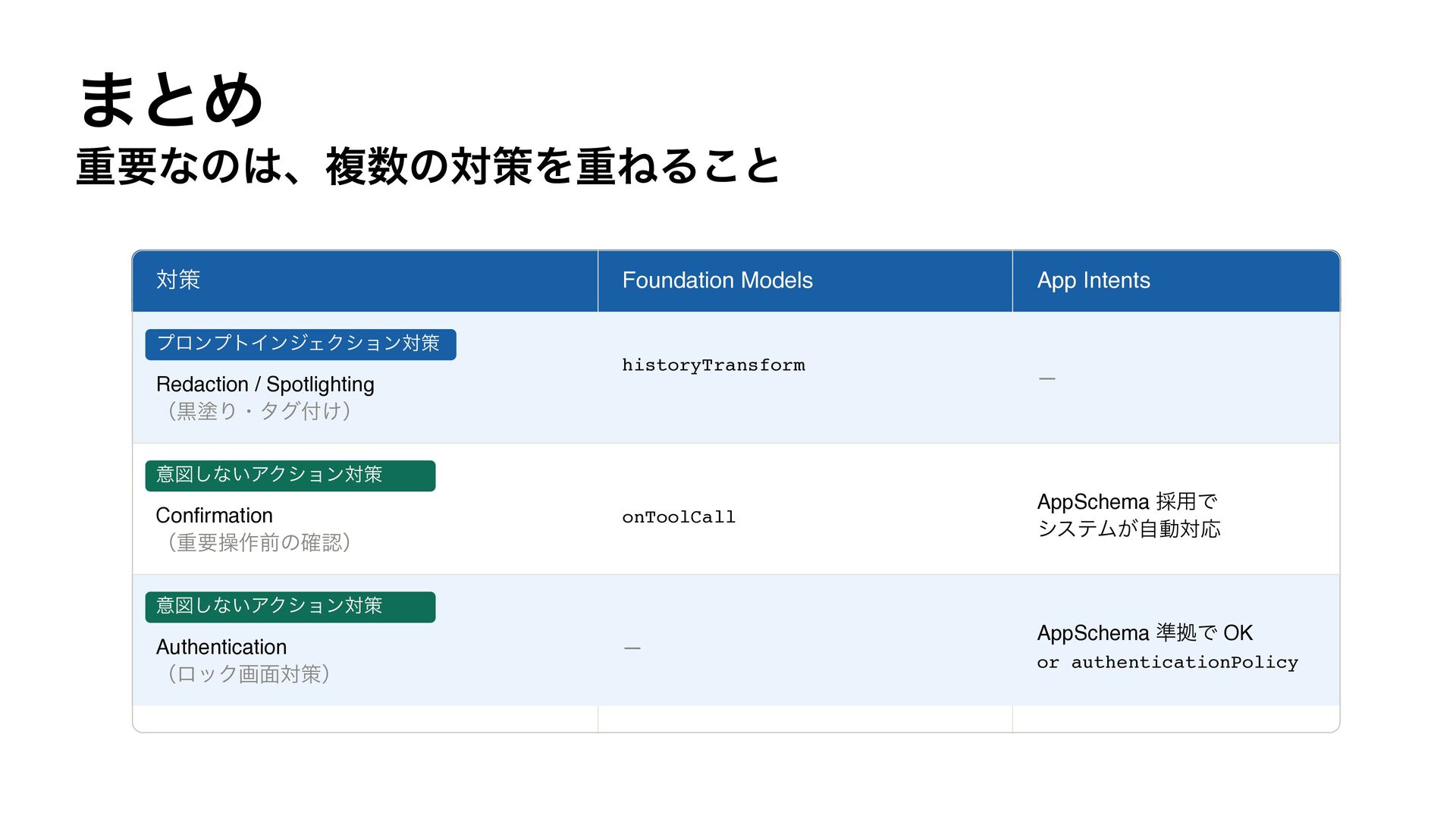This screenshot has width=1456, height=819.
Task: Select the Redaction / Spotlighting text
Action: (265, 384)
